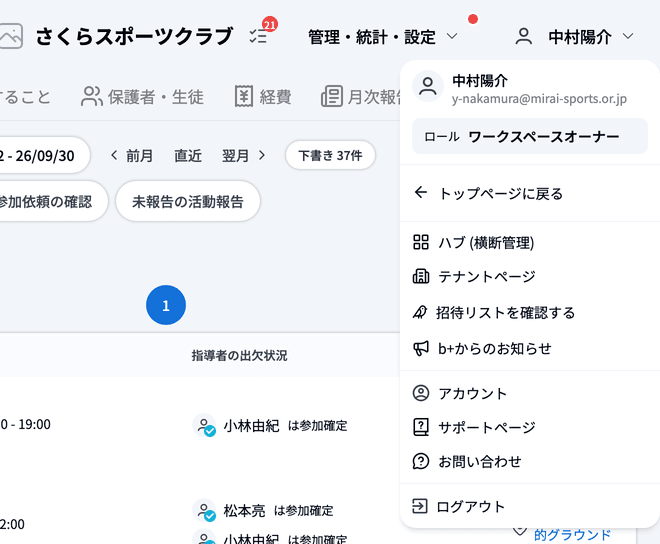The width and height of the screenshot is (660, 544).
Task: Open アカウント settings
Action: (530, 393)
